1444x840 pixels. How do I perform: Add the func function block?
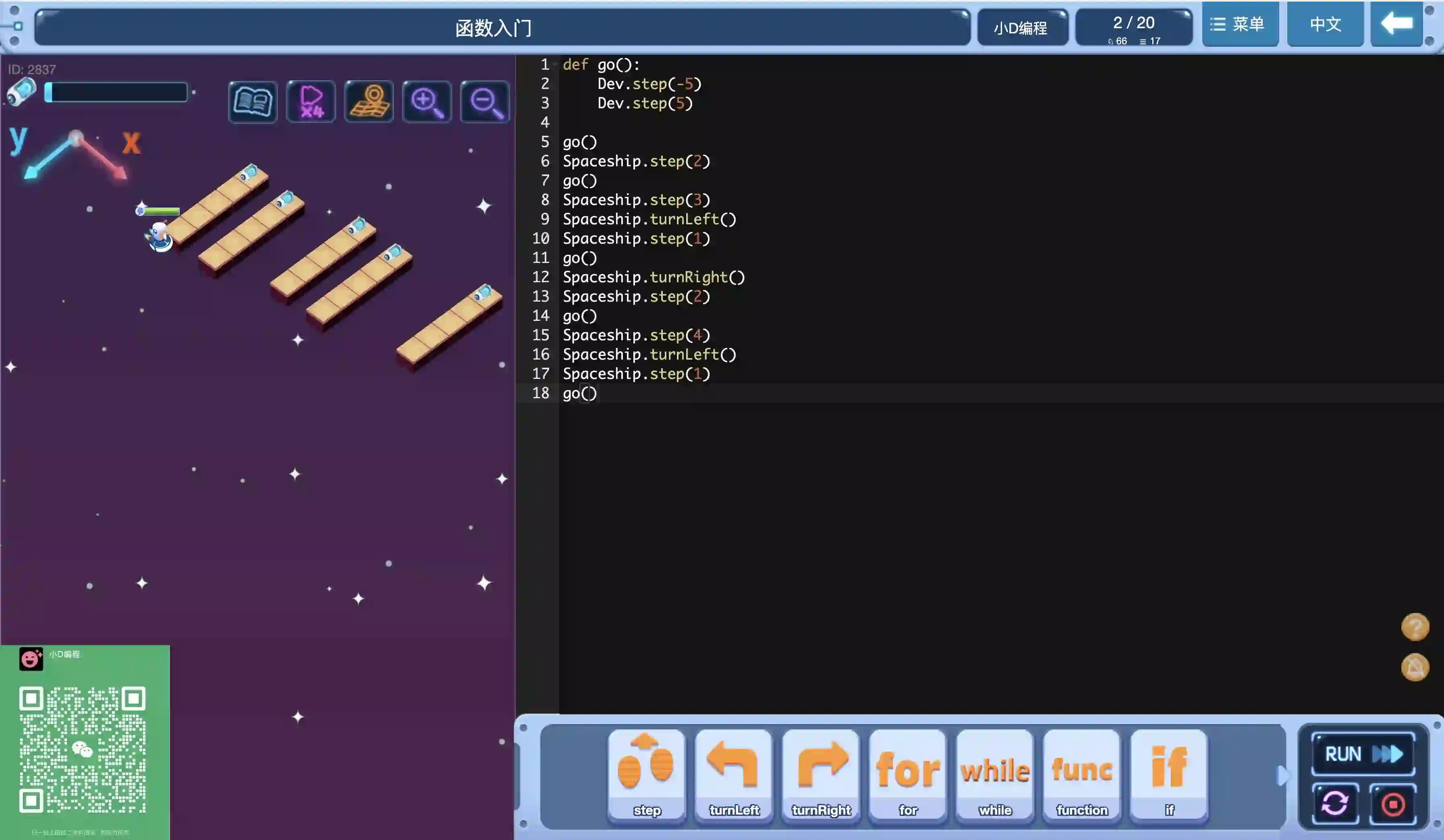[x=1082, y=774]
